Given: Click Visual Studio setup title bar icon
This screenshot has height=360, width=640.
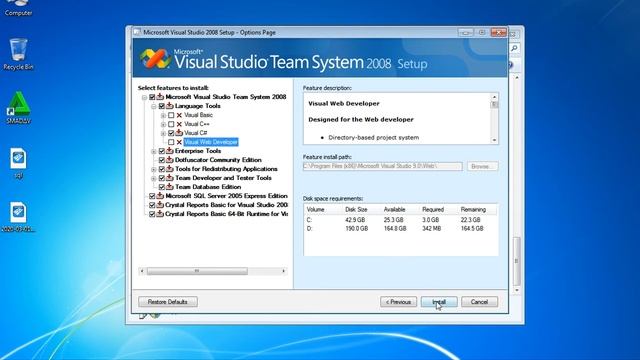Looking at the screenshot, I should (x=138, y=32).
